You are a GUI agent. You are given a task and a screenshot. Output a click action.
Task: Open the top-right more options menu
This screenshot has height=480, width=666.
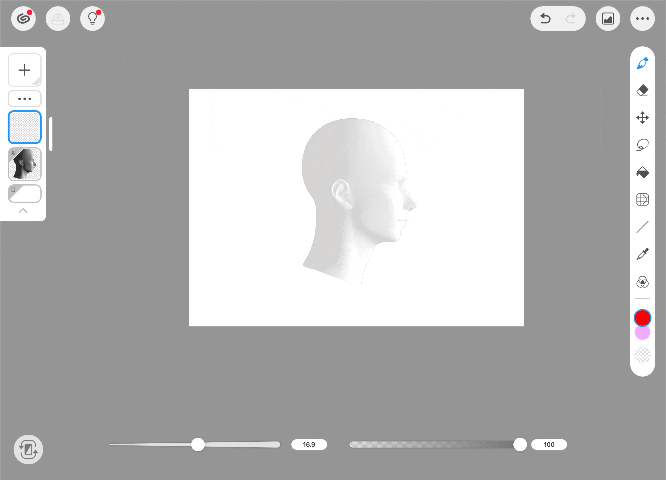[642, 19]
